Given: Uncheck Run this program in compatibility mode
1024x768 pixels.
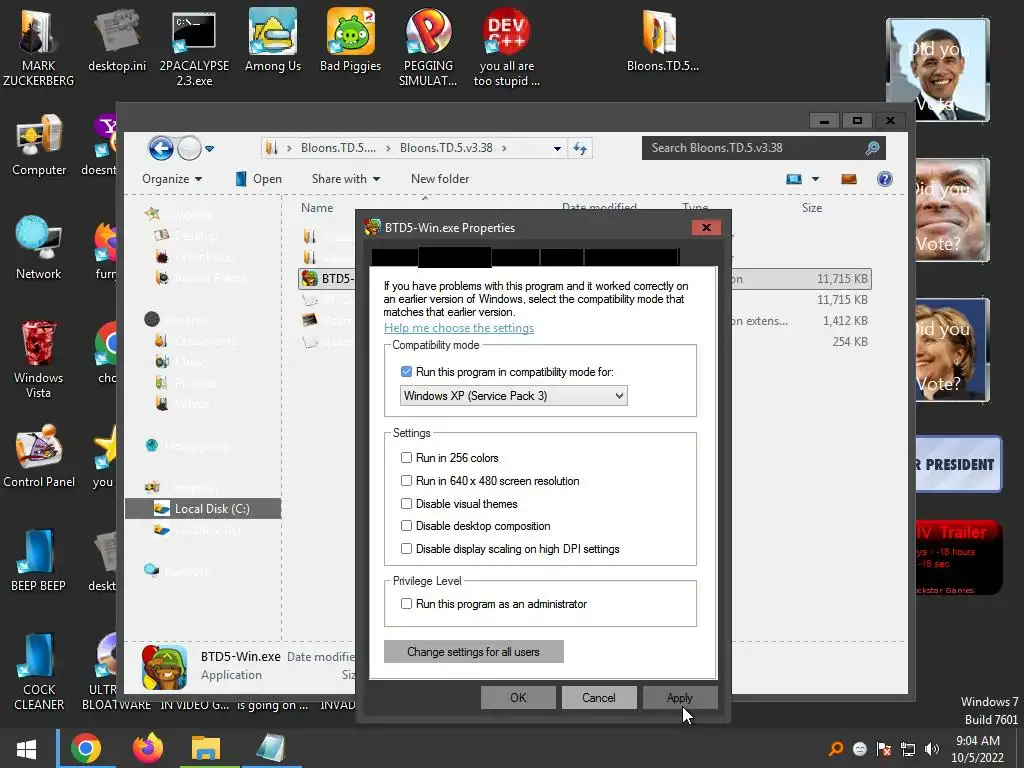Looking at the screenshot, I should (406, 372).
